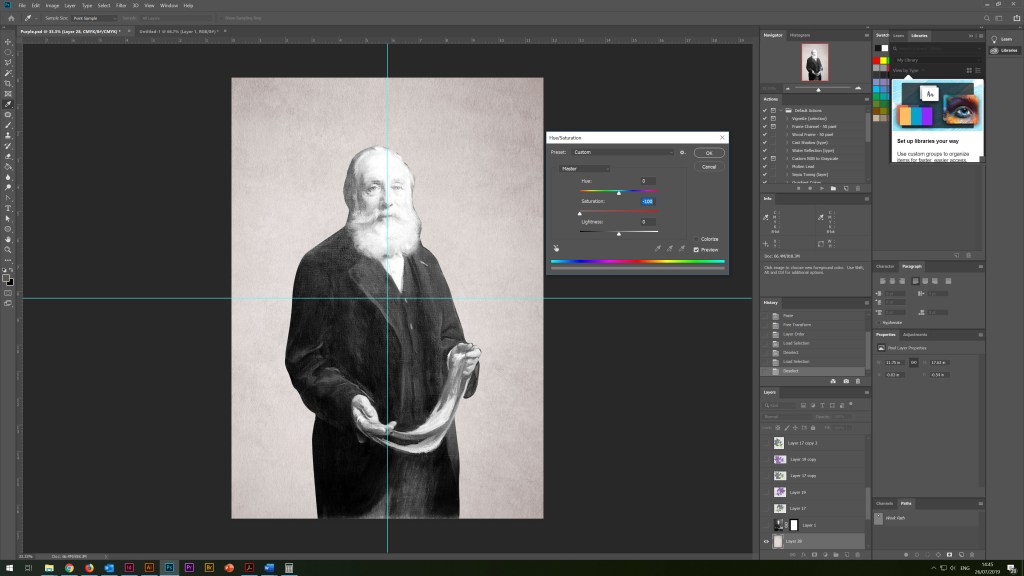Switch to the Channels tab
The image size is (1024, 576).
(885, 503)
